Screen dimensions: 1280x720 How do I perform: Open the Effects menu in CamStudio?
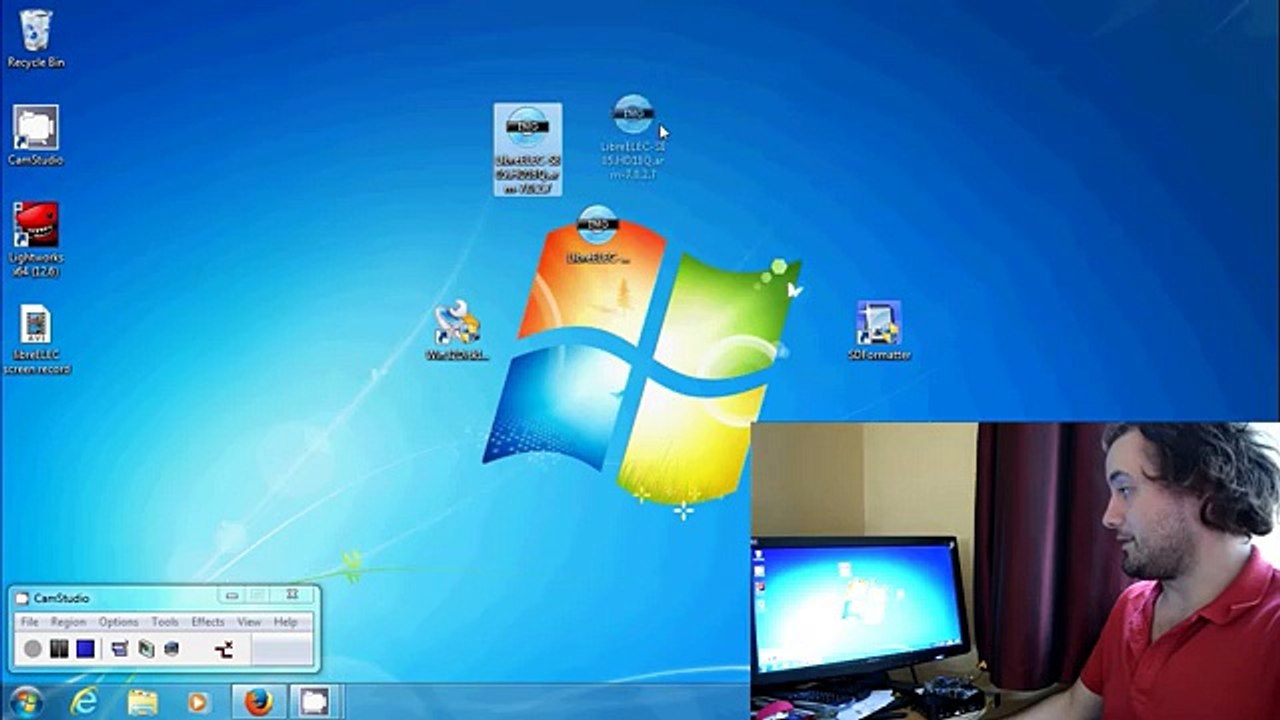point(208,622)
